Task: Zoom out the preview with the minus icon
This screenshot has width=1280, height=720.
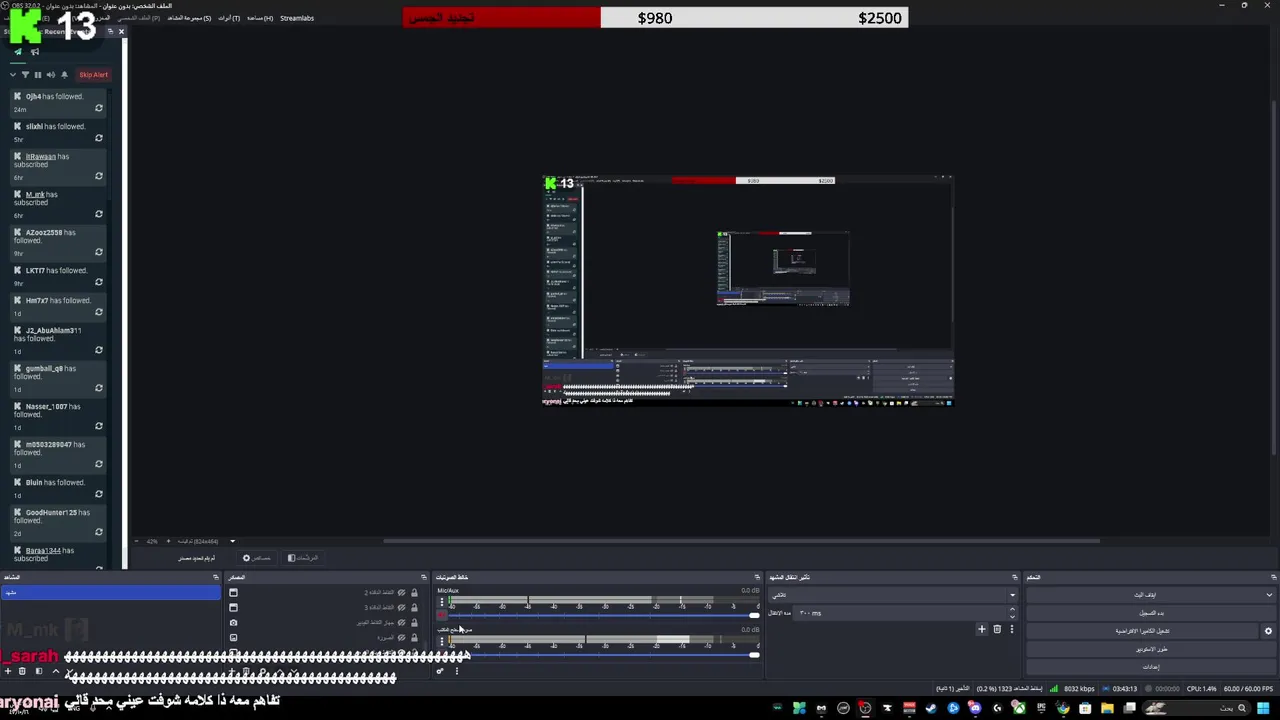Action: [139, 541]
